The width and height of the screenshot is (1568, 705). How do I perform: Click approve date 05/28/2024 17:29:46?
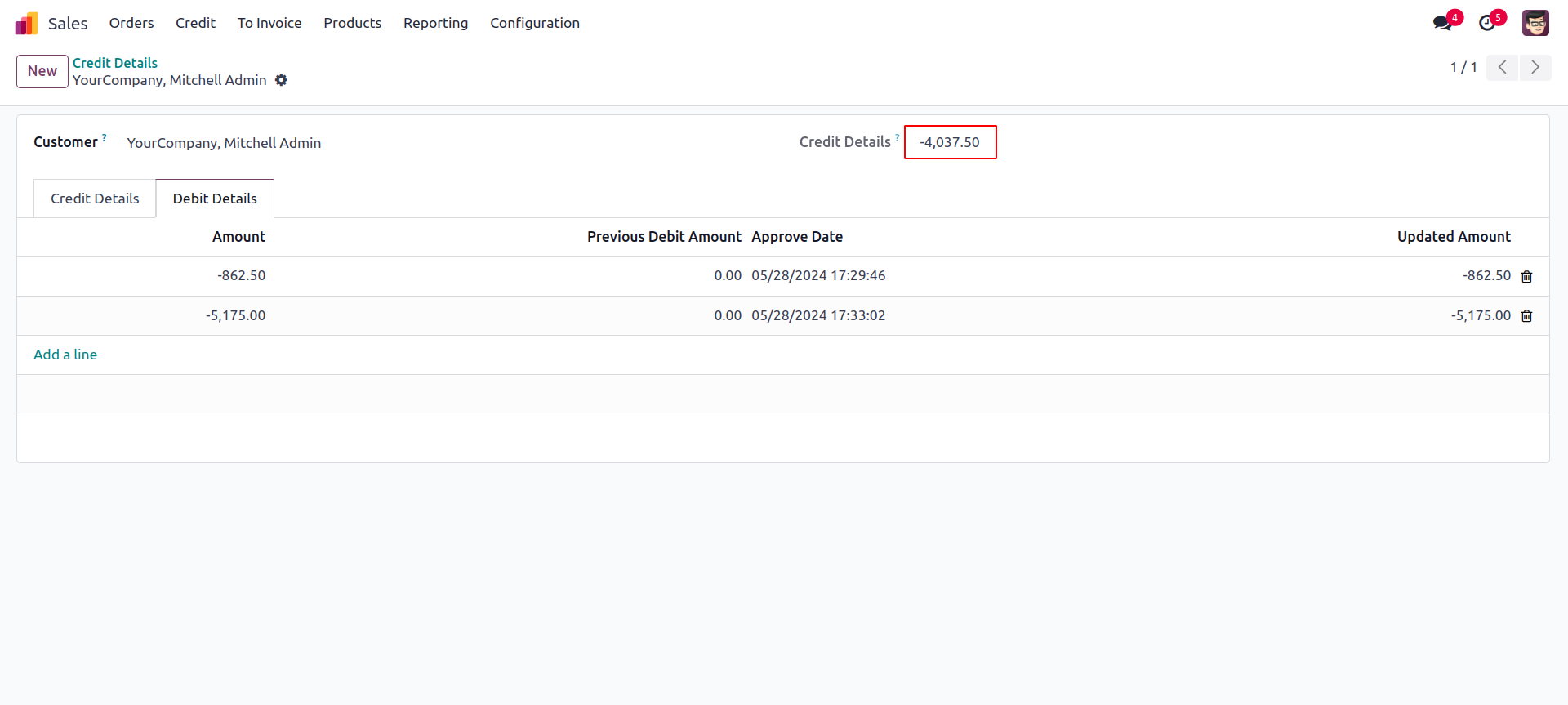pyautogui.click(x=818, y=276)
